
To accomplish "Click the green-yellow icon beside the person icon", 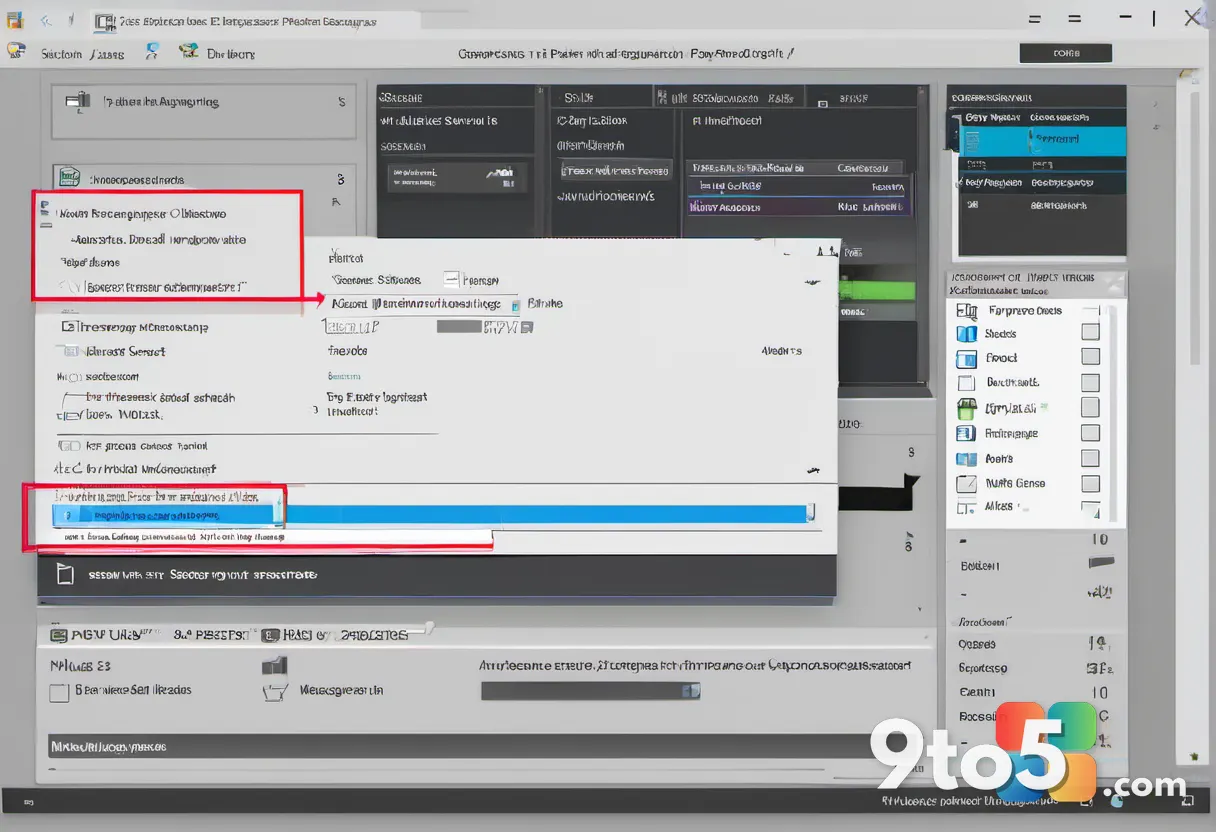I will click(x=188, y=52).
